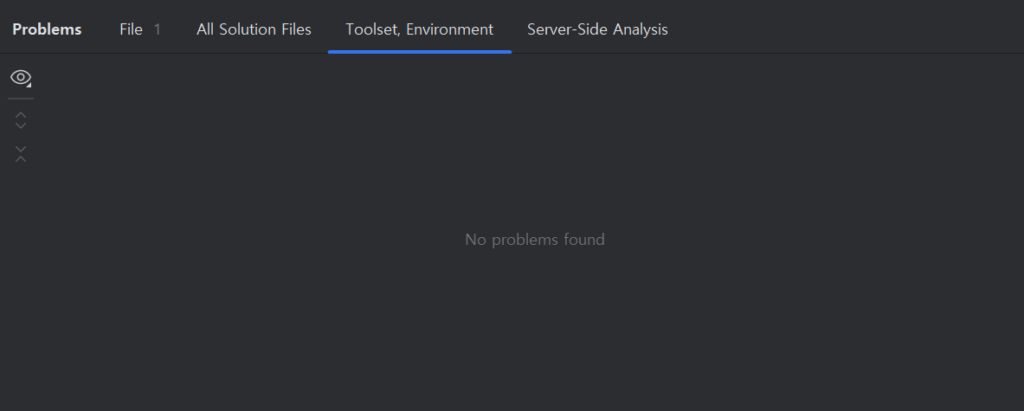This screenshot has width=1024, height=411.
Task: Show problems across All Solution Files
Action: [x=254, y=29]
